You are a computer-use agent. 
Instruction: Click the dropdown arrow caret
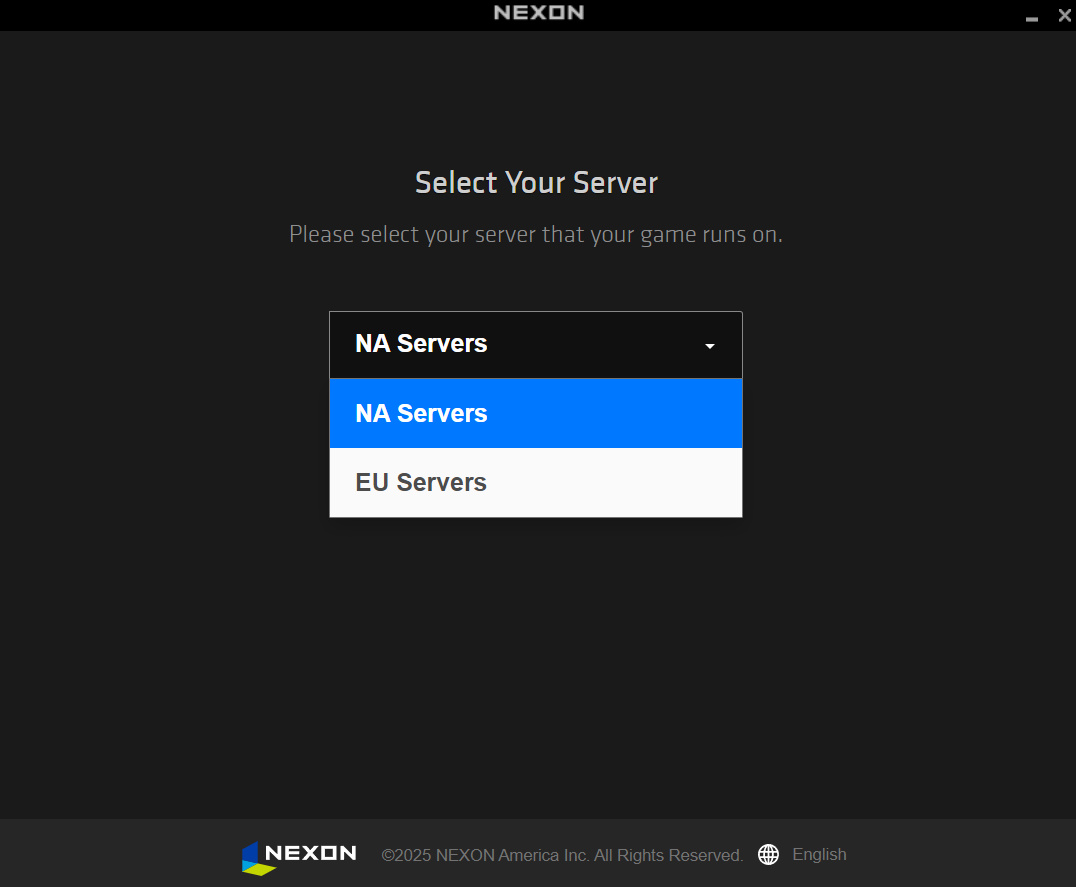point(710,346)
